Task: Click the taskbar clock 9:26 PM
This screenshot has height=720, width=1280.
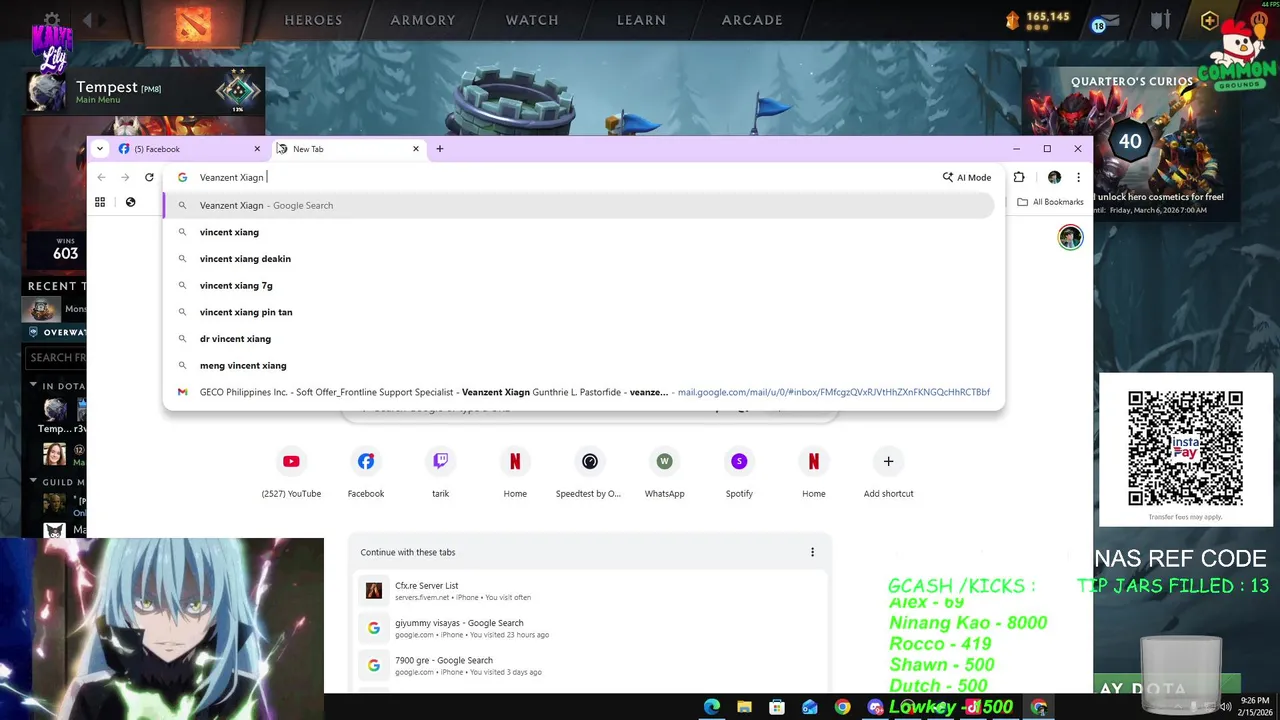Action: (1254, 707)
